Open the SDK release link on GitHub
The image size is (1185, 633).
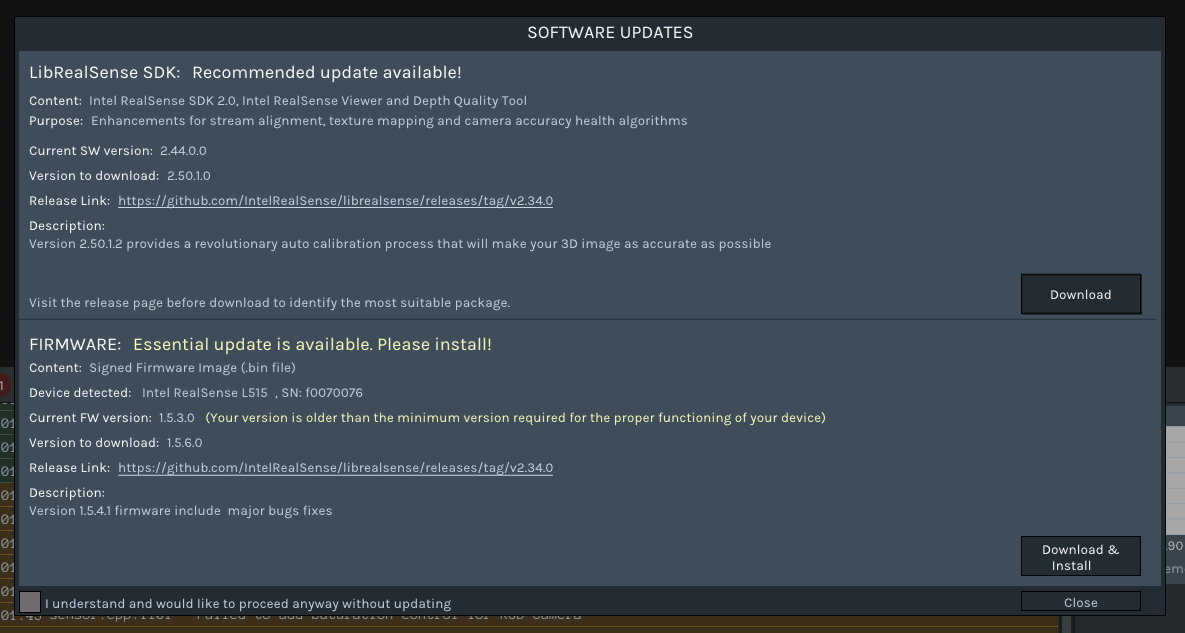click(336, 201)
